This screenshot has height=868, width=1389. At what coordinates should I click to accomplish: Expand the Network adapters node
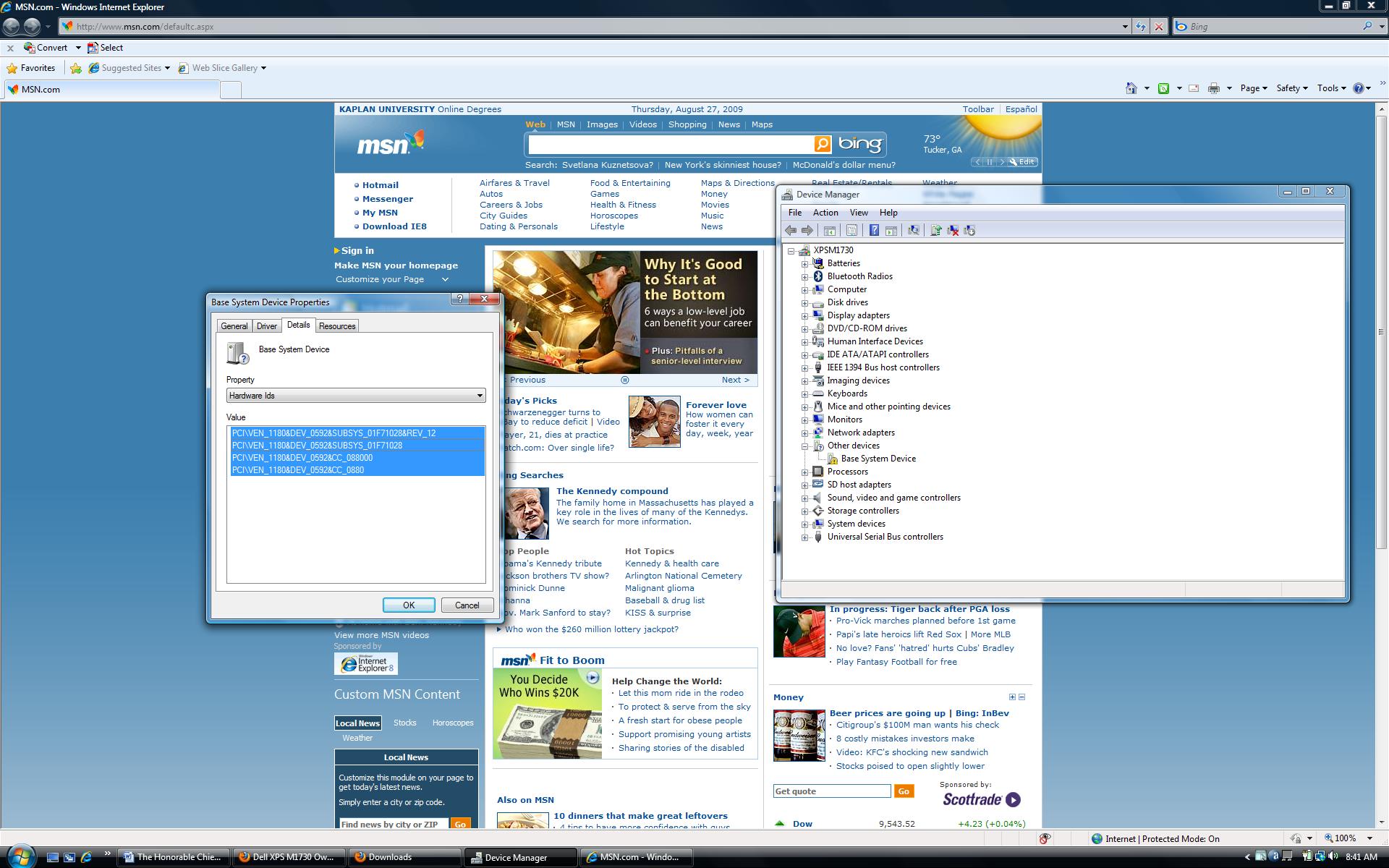click(804, 433)
